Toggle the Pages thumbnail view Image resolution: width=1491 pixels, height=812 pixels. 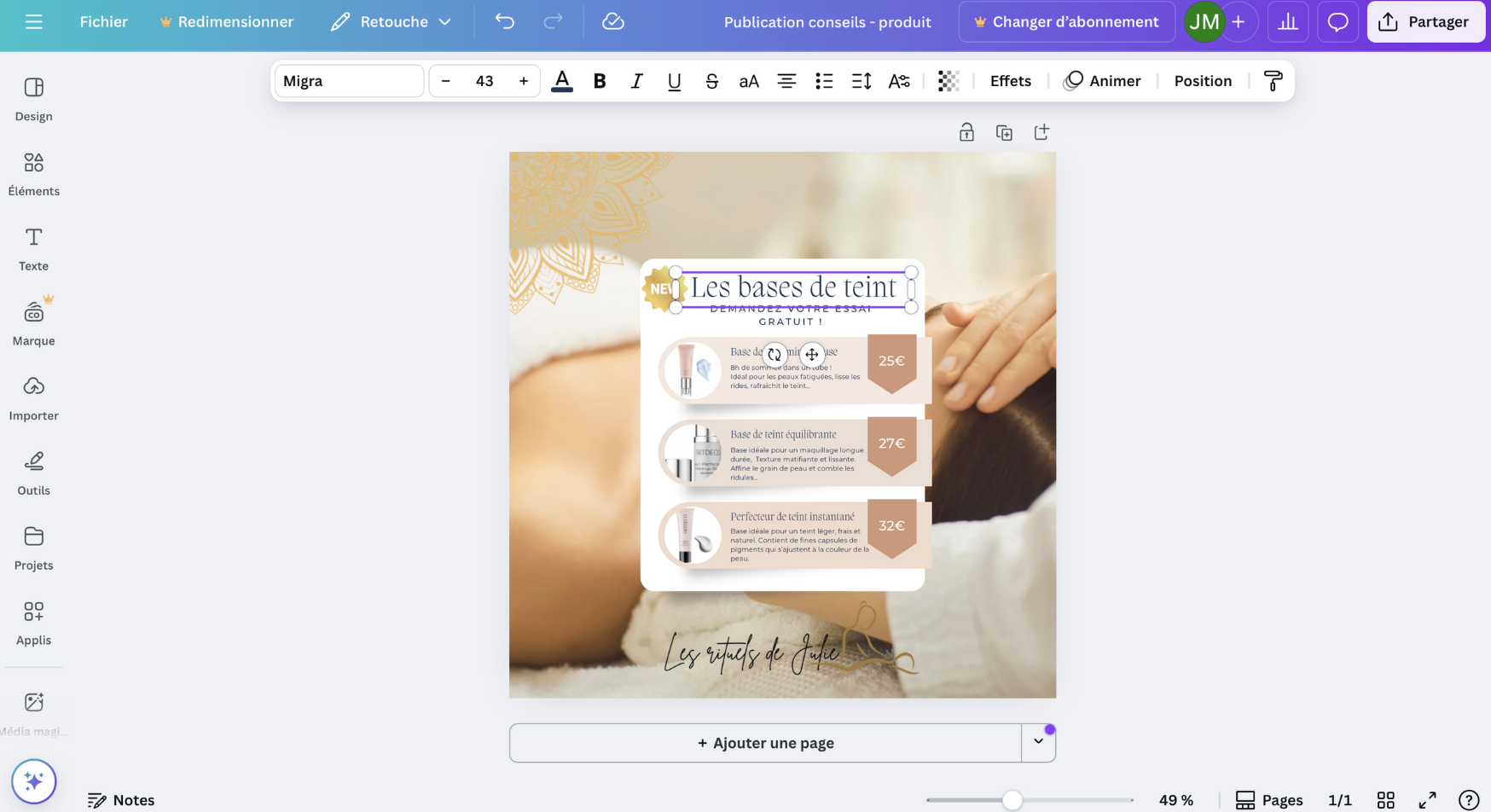pyautogui.click(x=1269, y=800)
